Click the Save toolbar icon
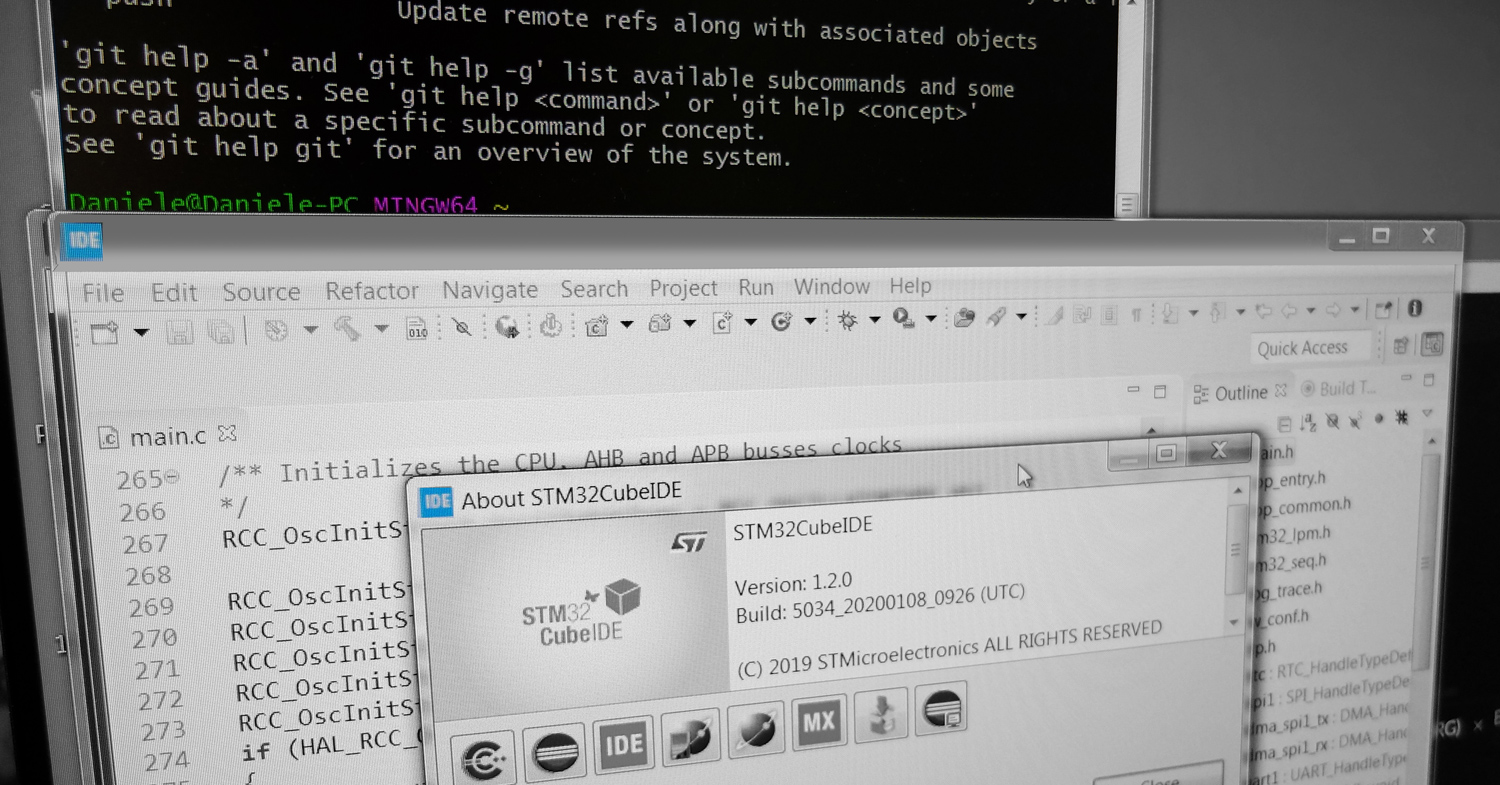The width and height of the screenshot is (1500, 785). click(x=179, y=332)
